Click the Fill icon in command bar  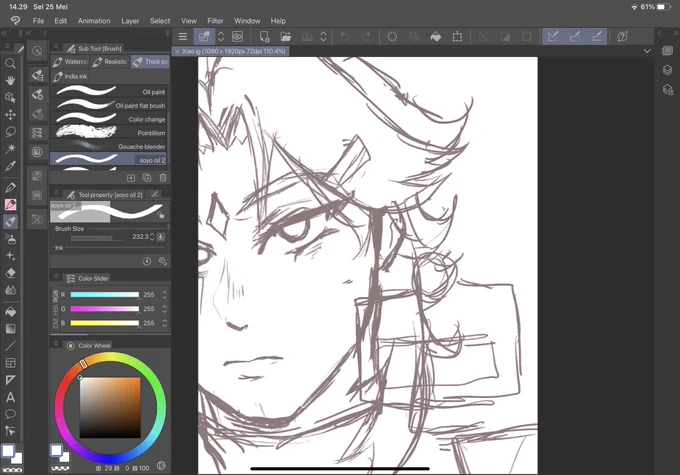(435, 36)
